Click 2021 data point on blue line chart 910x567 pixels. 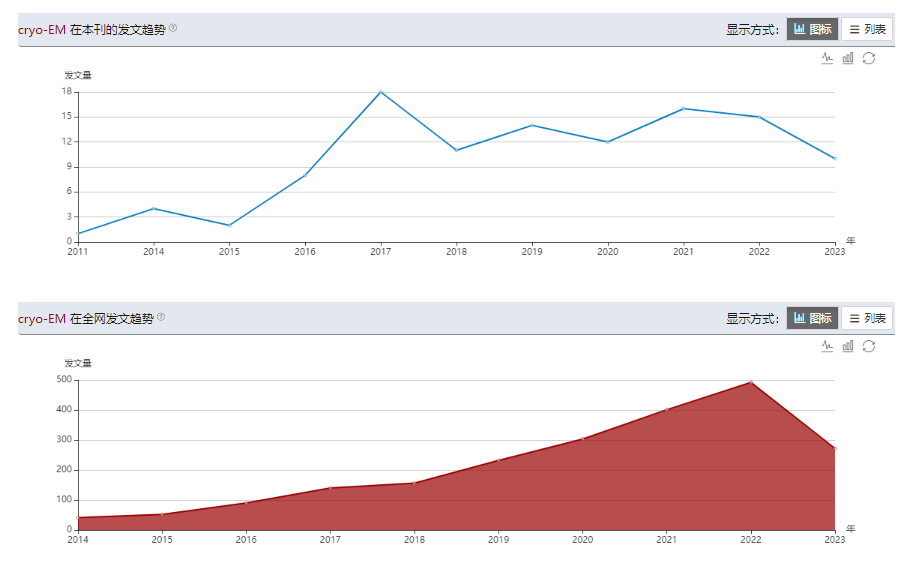pyautogui.click(x=683, y=108)
